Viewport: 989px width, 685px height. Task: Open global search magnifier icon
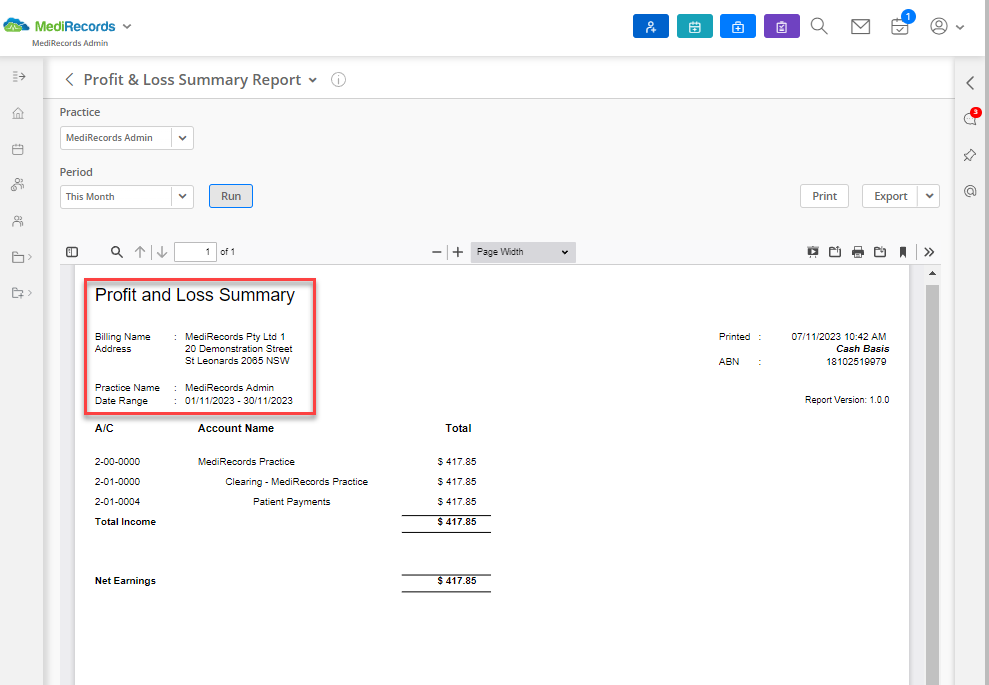tap(819, 26)
